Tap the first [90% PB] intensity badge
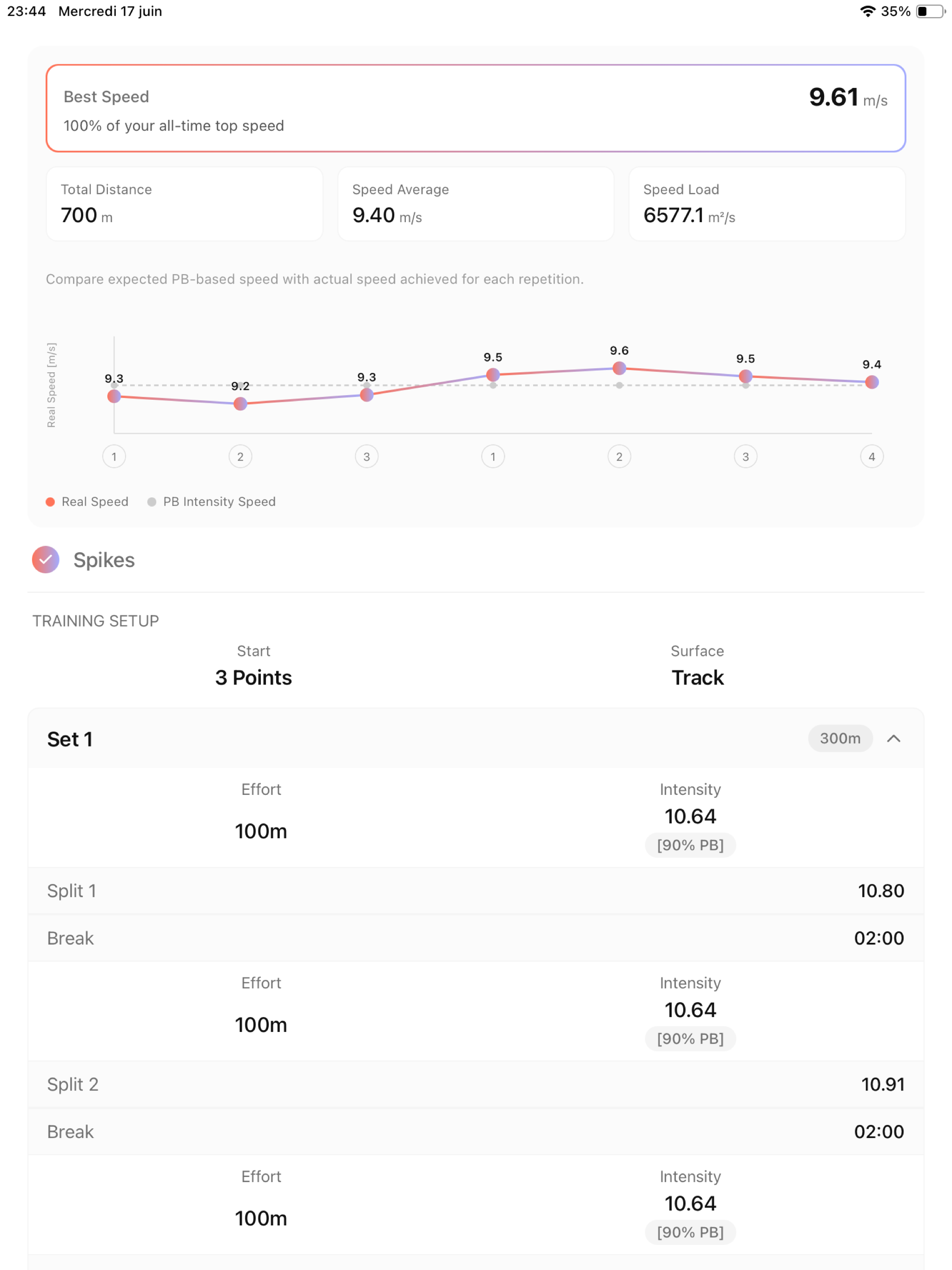952x1270 pixels. coord(690,845)
